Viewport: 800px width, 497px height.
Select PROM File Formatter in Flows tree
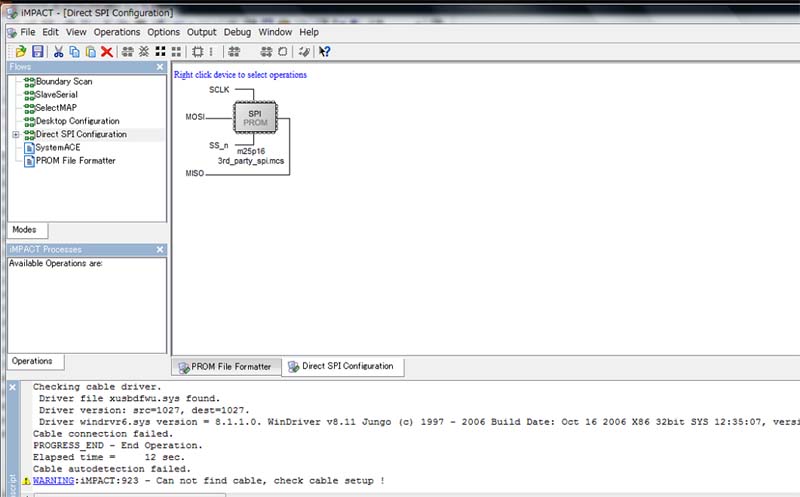[76, 161]
